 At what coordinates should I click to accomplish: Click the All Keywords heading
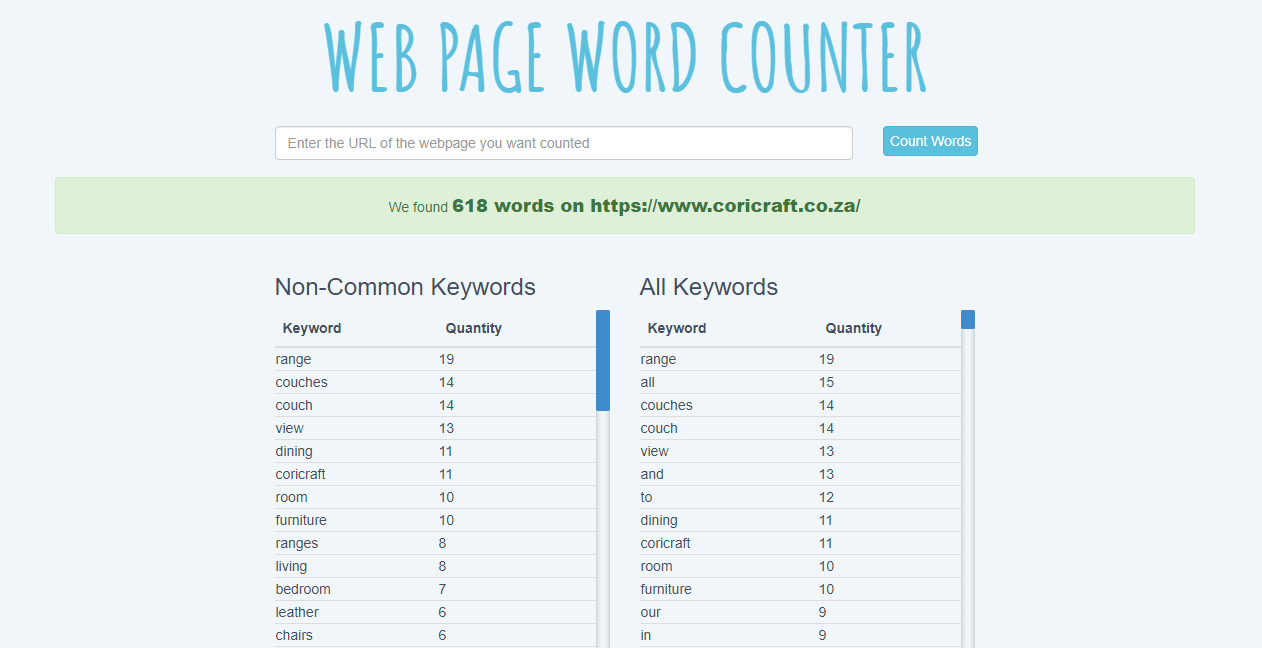708,287
